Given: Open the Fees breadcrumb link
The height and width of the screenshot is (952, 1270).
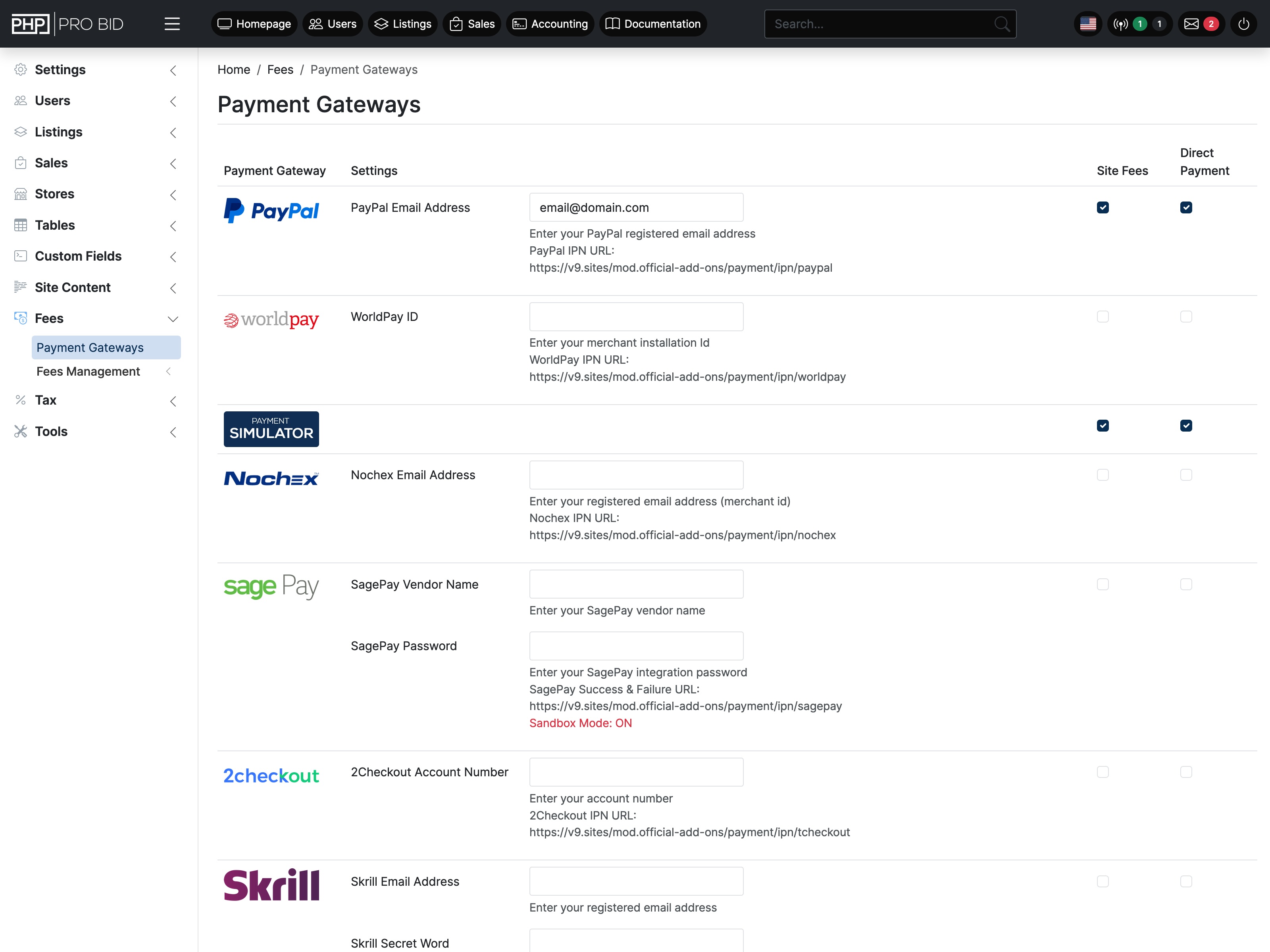Looking at the screenshot, I should [280, 69].
